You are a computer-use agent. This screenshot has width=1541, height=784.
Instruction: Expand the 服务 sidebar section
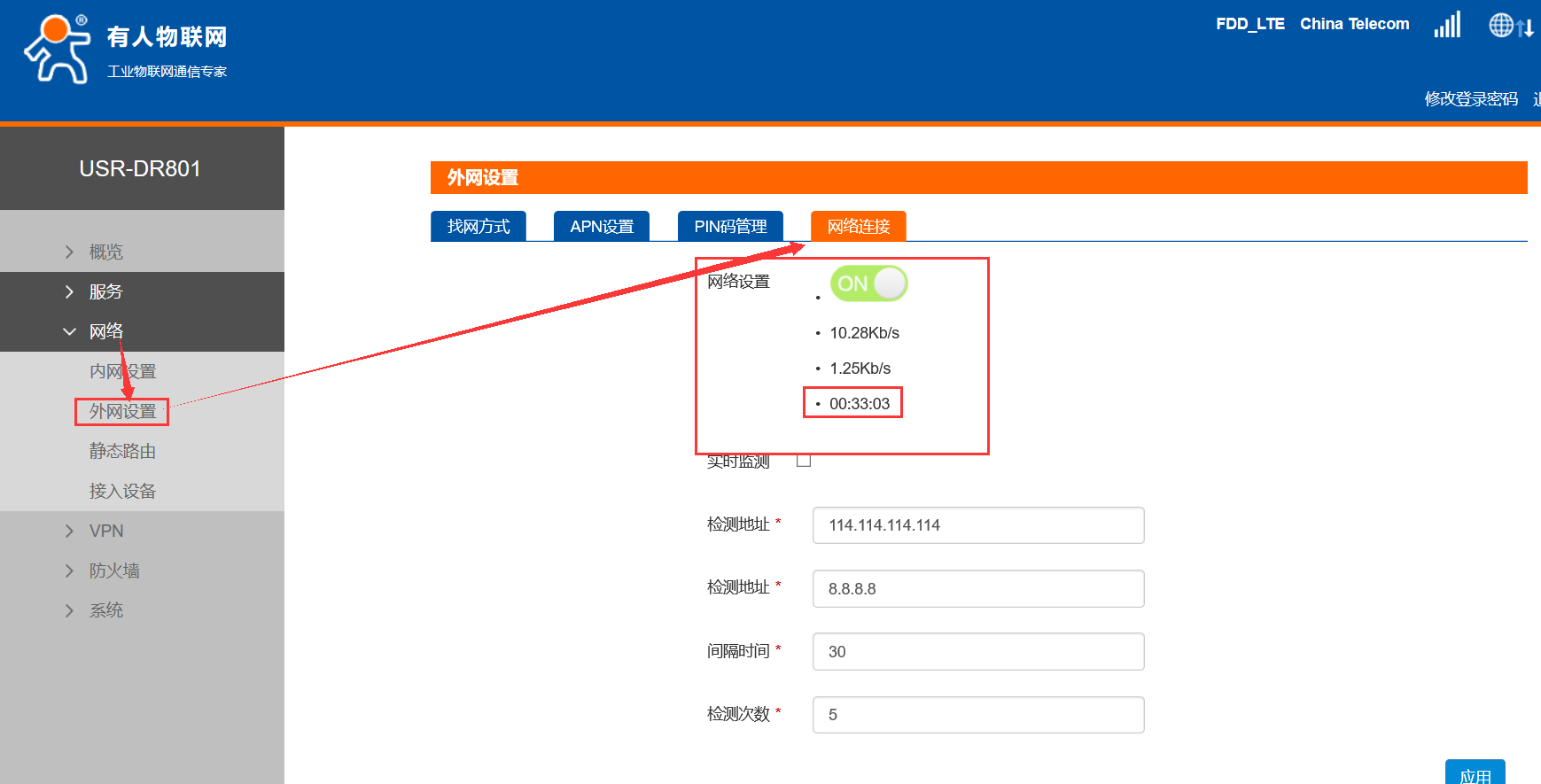pyautogui.click(x=105, y=291)
